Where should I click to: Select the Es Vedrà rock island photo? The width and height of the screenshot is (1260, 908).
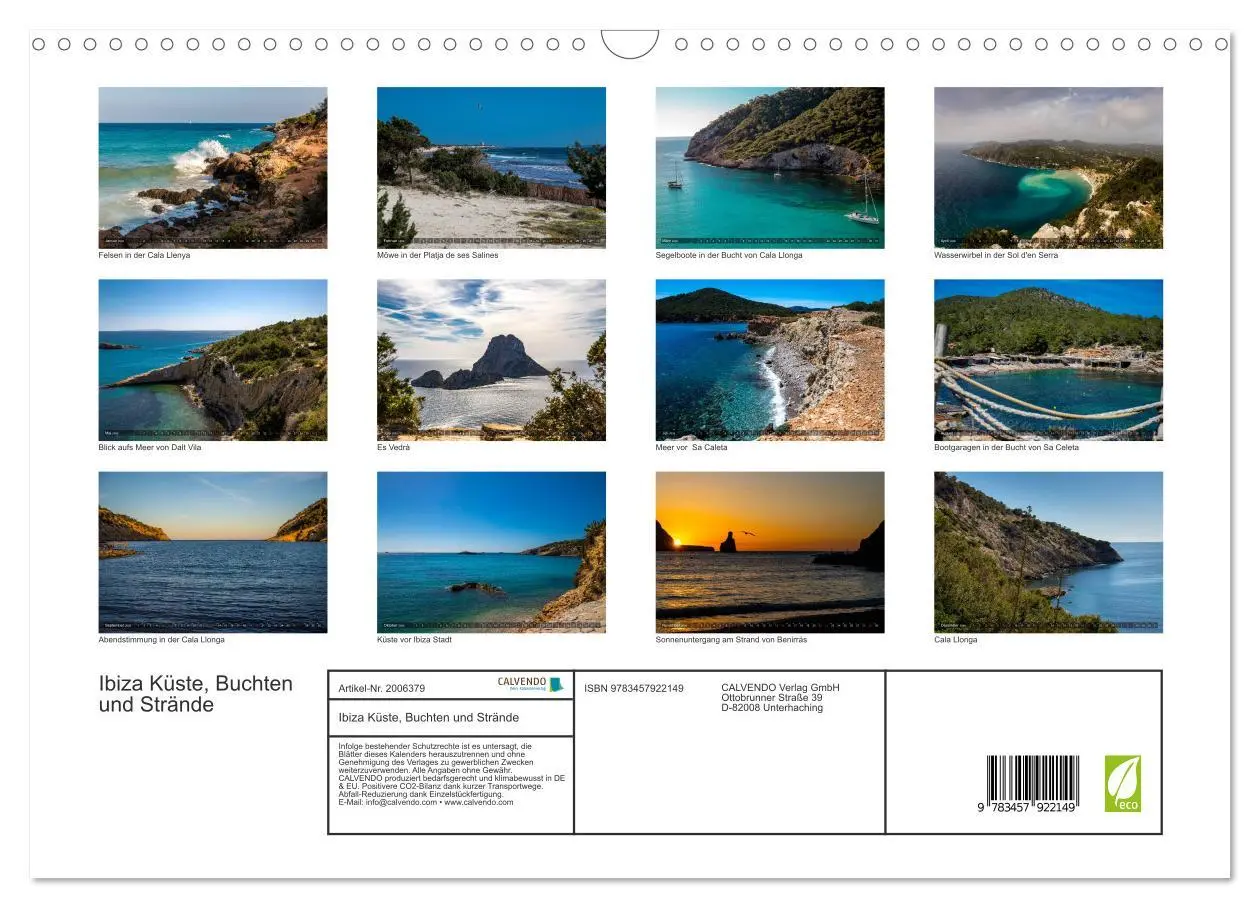click(x=491, y=360)
